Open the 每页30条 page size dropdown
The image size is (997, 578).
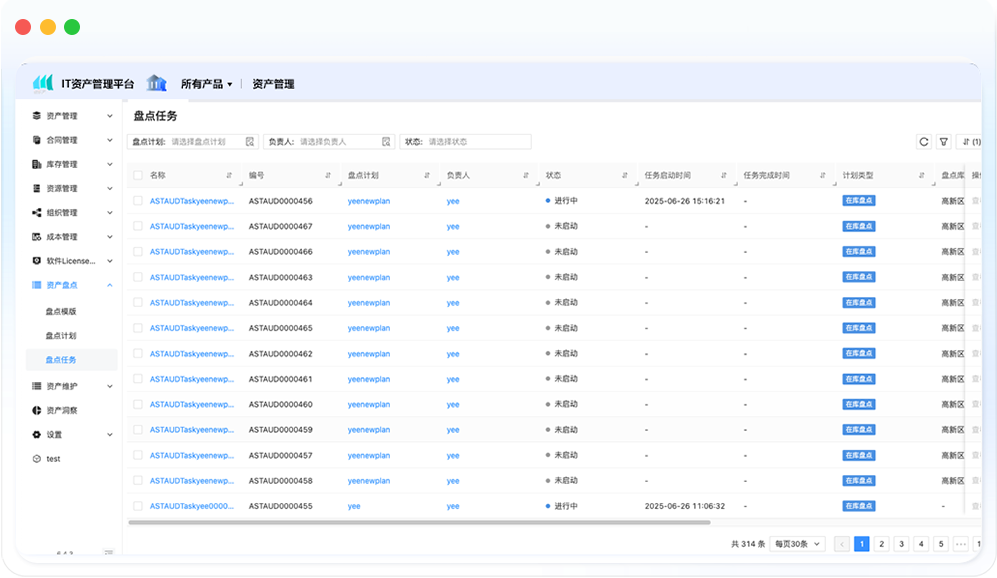coord(798,544)
